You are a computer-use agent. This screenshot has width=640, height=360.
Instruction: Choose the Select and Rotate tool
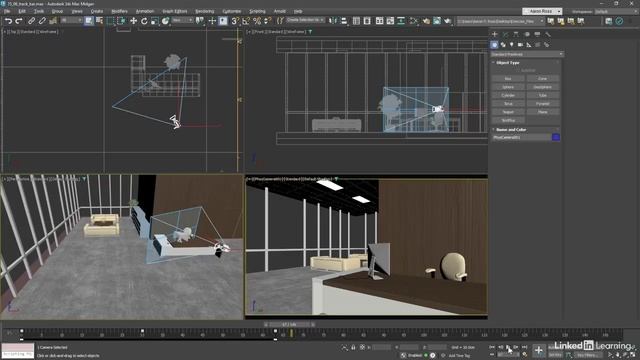tap(144, 21)
